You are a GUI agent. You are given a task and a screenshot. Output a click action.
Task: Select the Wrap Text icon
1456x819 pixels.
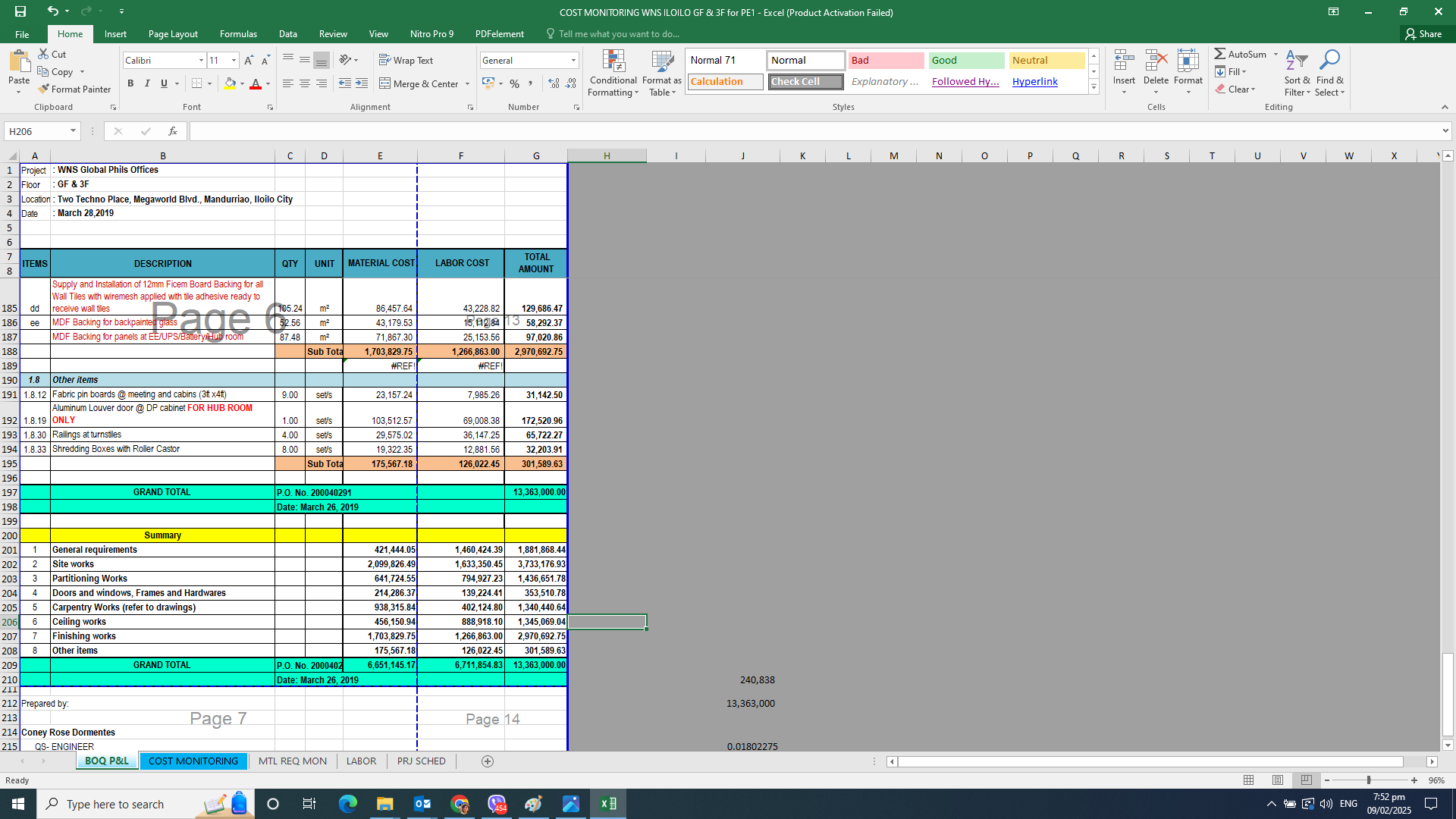(x=406, y=60)
